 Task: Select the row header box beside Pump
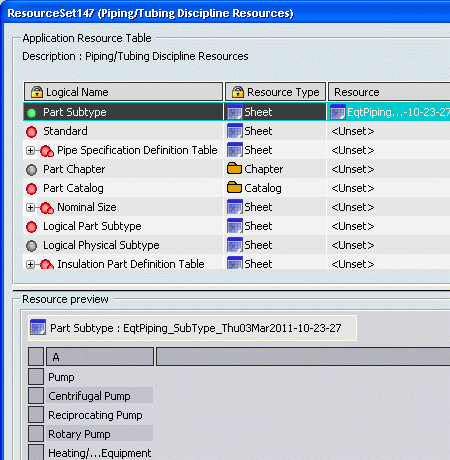36,377
